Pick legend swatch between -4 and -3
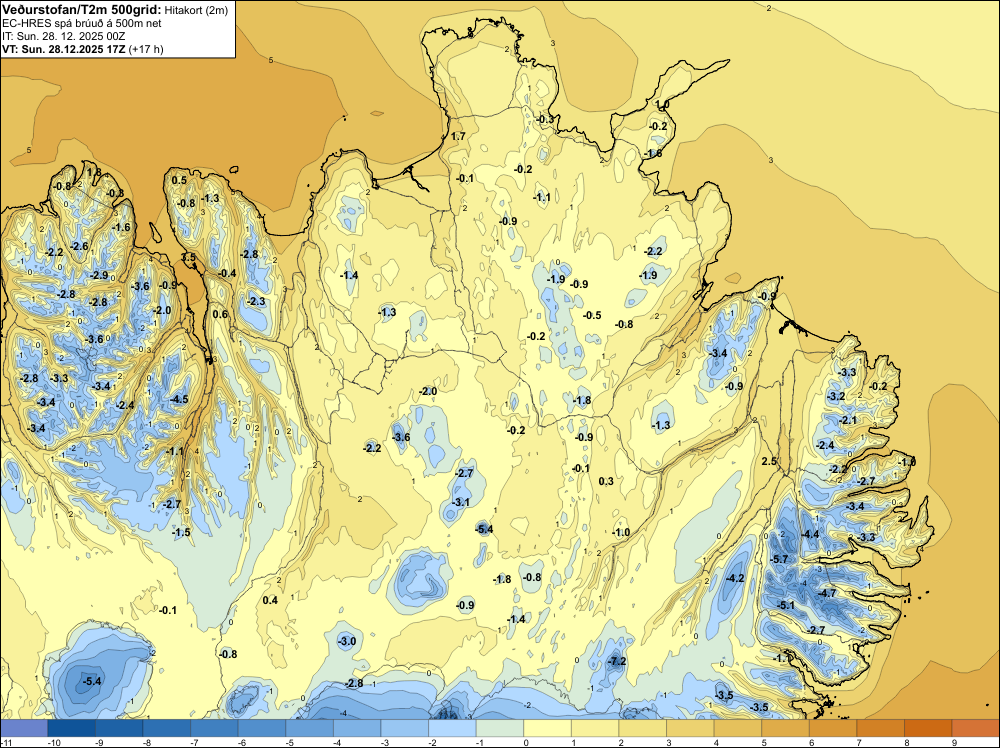 [x=357, y=728]
